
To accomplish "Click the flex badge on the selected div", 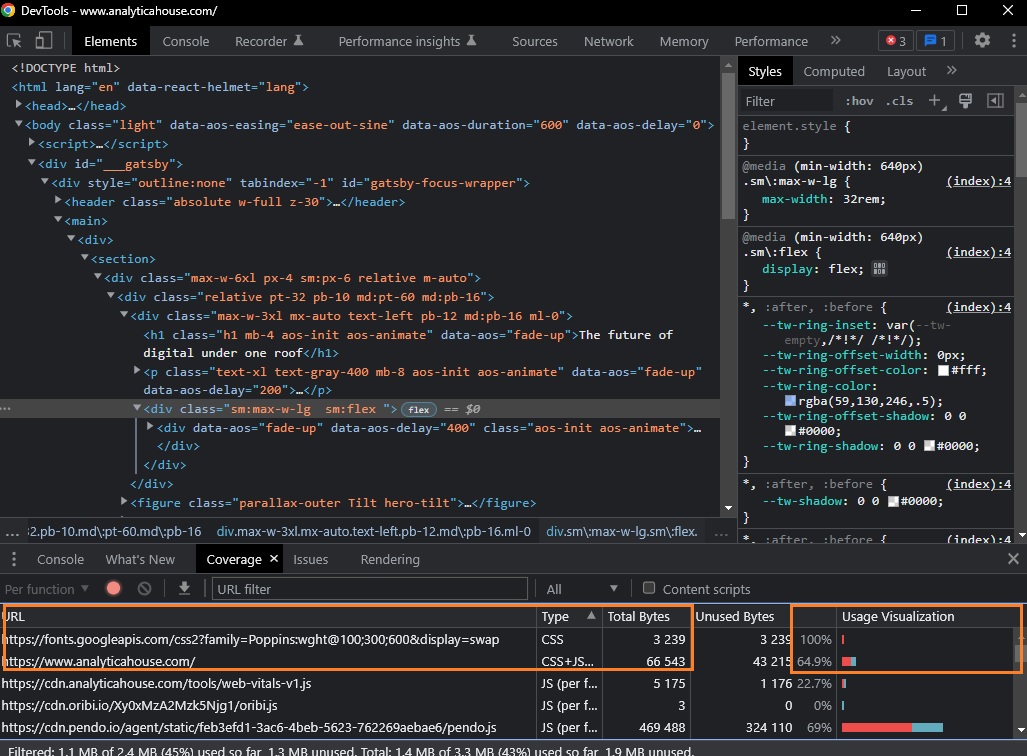I will click(419, 409).
